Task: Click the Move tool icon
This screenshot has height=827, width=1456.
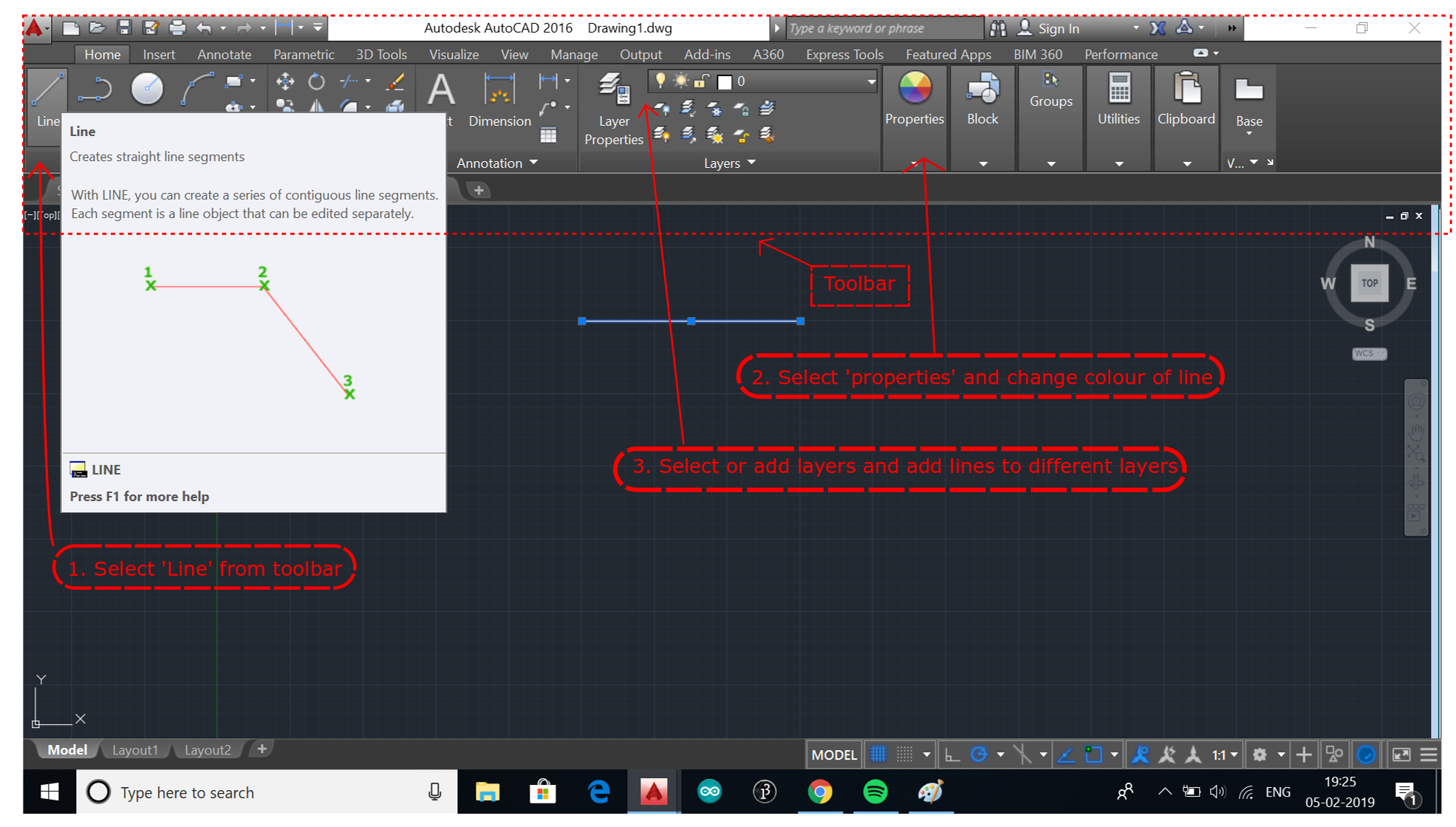Action: click(285, 81)
